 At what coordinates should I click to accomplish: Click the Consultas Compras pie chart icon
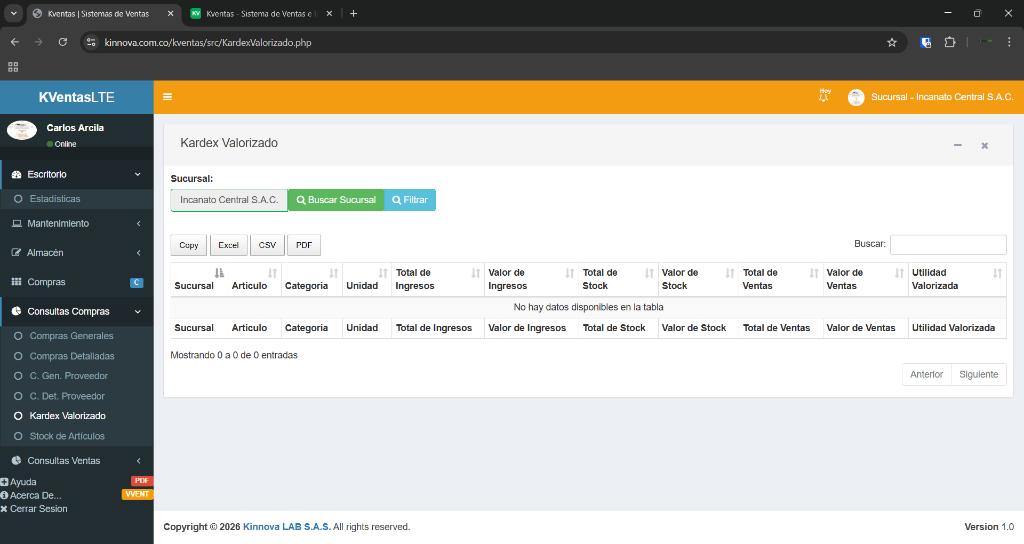click(16, 312)
